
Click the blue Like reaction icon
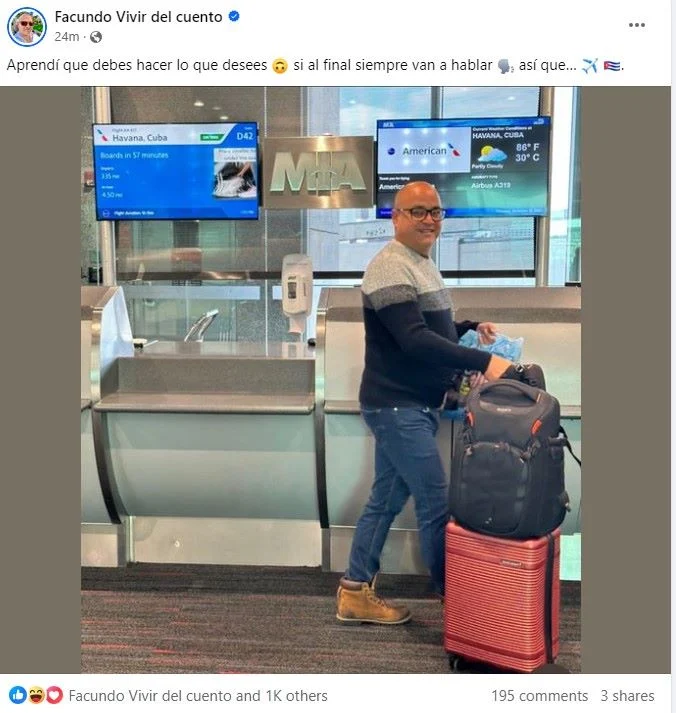coord(17,694)
